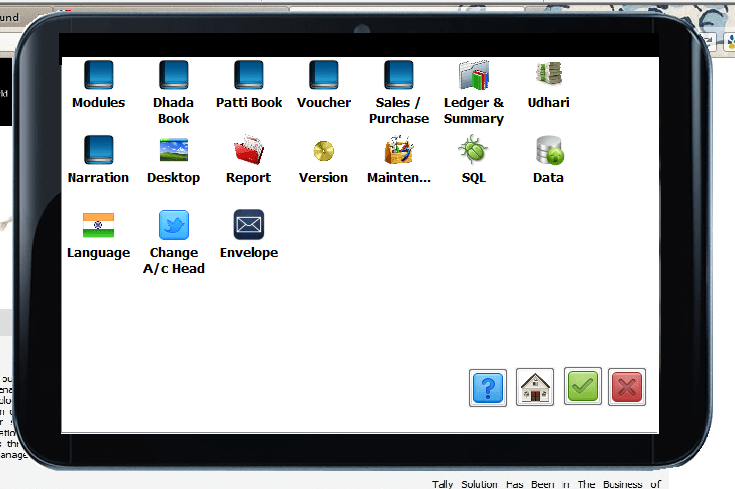Open the Report folder icon
Screen dimensions: 735x489
[248, 151]
